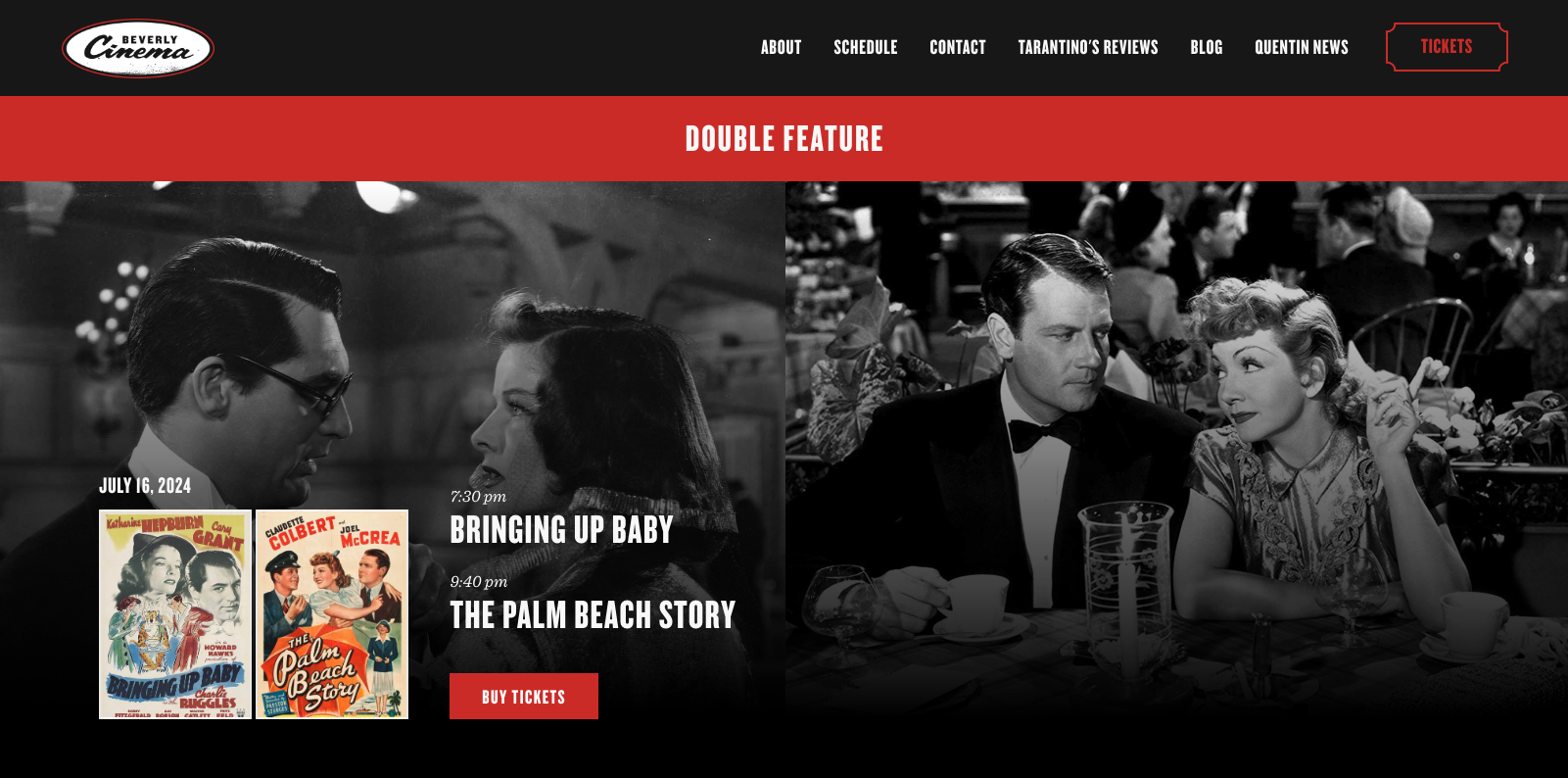Viewport: 1568px width, 778px height.
Task: Select the Bringing Up Baby title link
Action: click(561, 530)
